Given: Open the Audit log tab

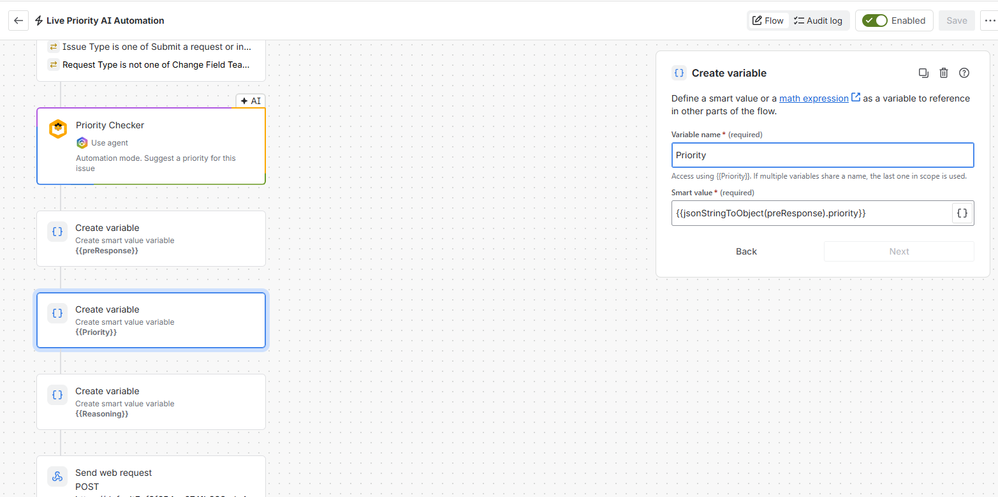Looking at the screenshot, I should click(x=819, y=20).
